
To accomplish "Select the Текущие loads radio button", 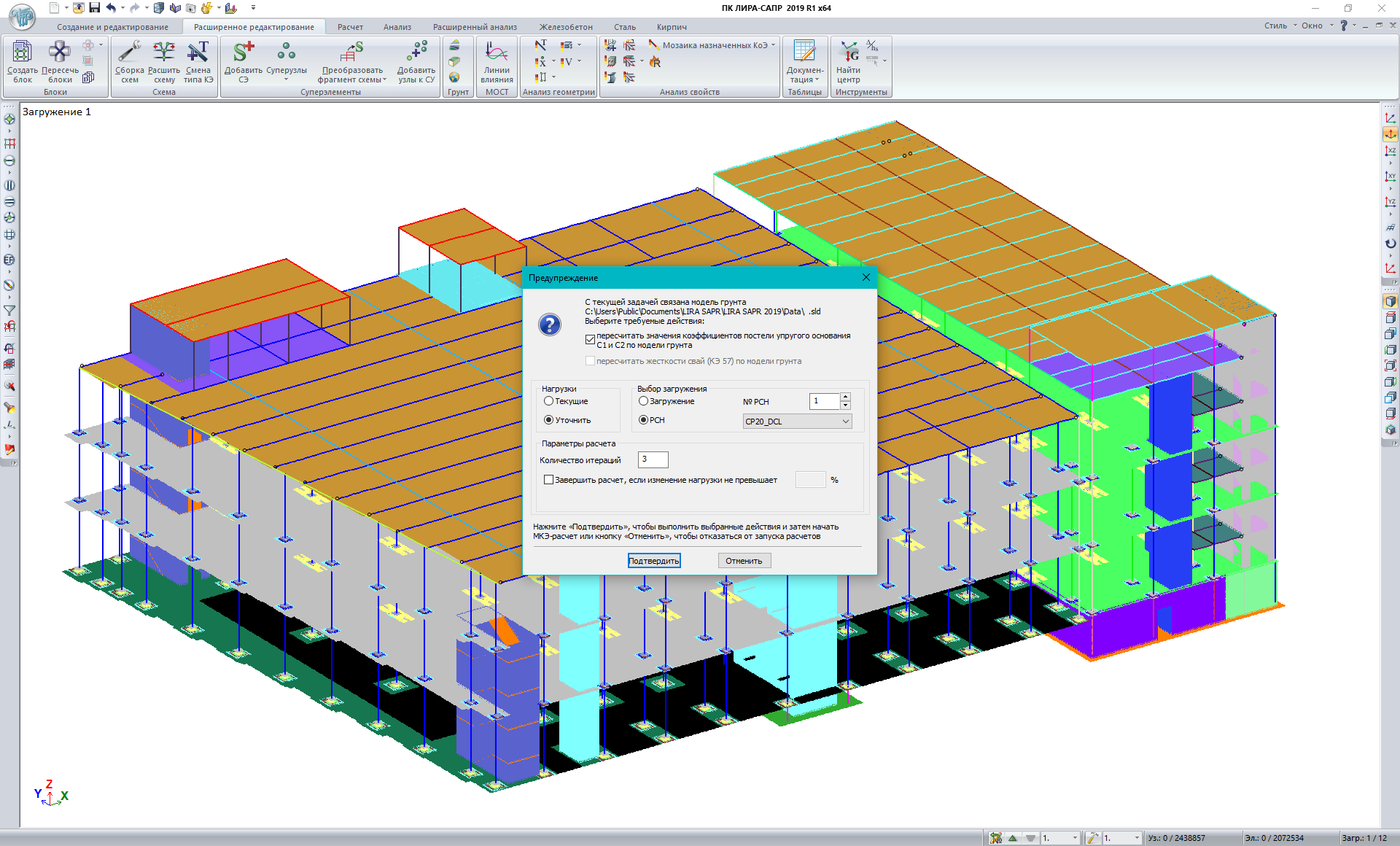I will pos(549,401).
